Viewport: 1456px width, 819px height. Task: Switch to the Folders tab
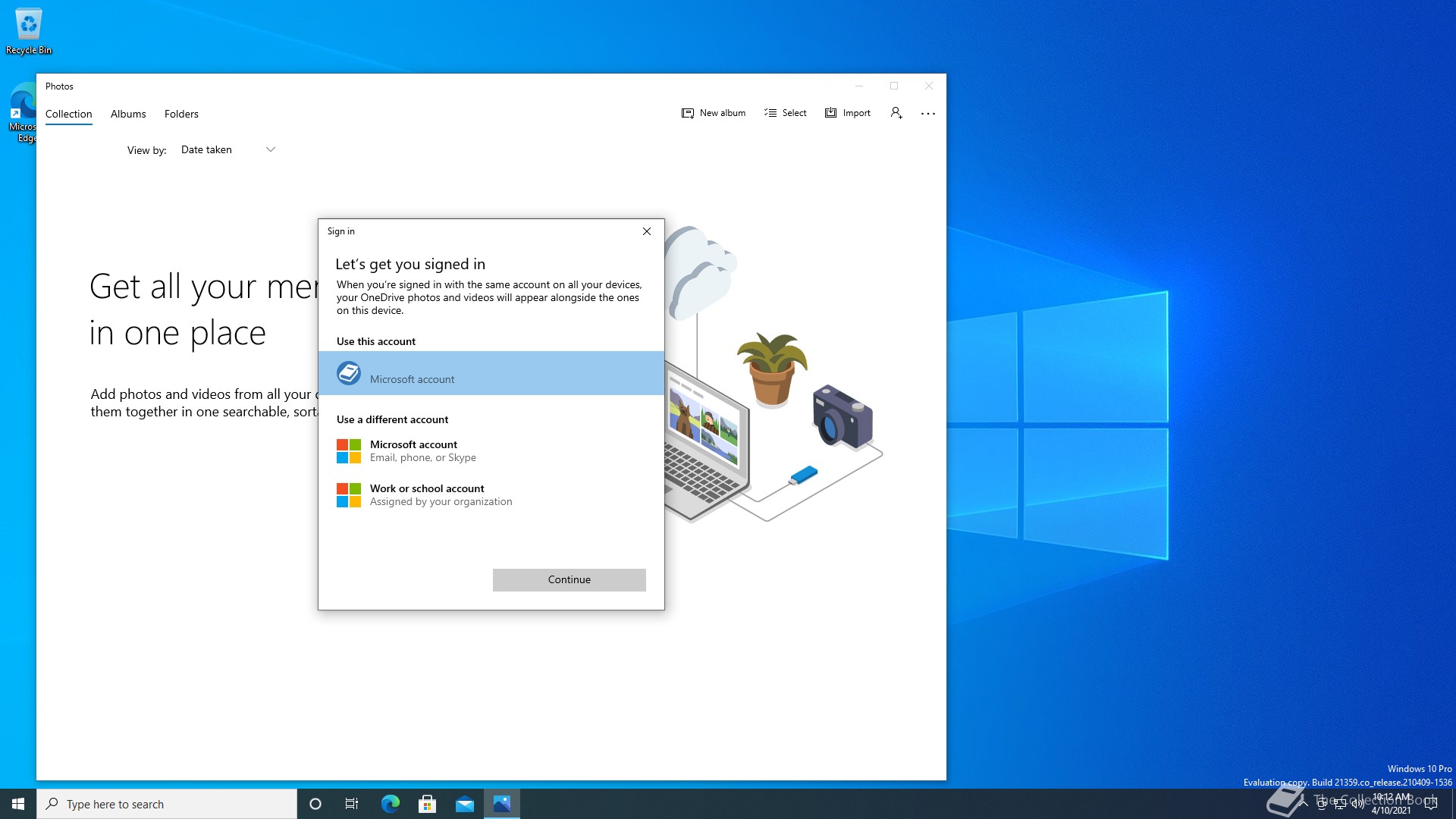[181, 114]
